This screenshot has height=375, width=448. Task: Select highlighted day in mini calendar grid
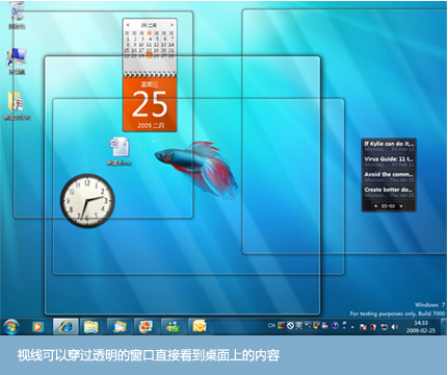point(150,55)
